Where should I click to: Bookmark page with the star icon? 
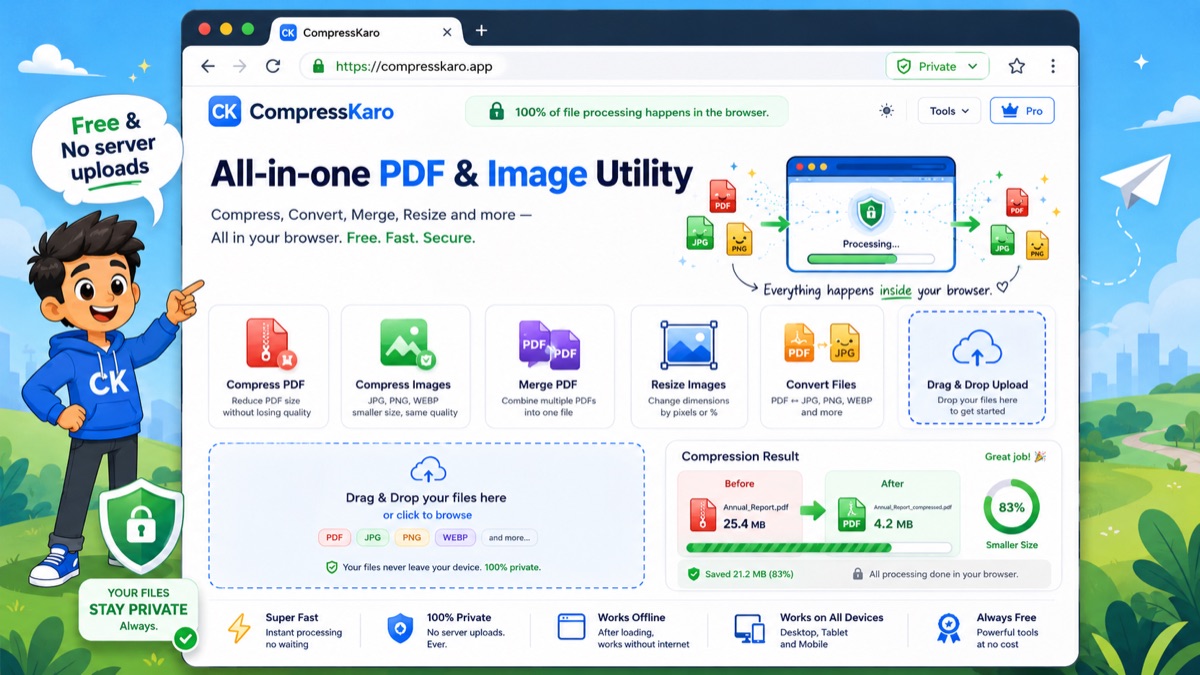[1017, 66]
